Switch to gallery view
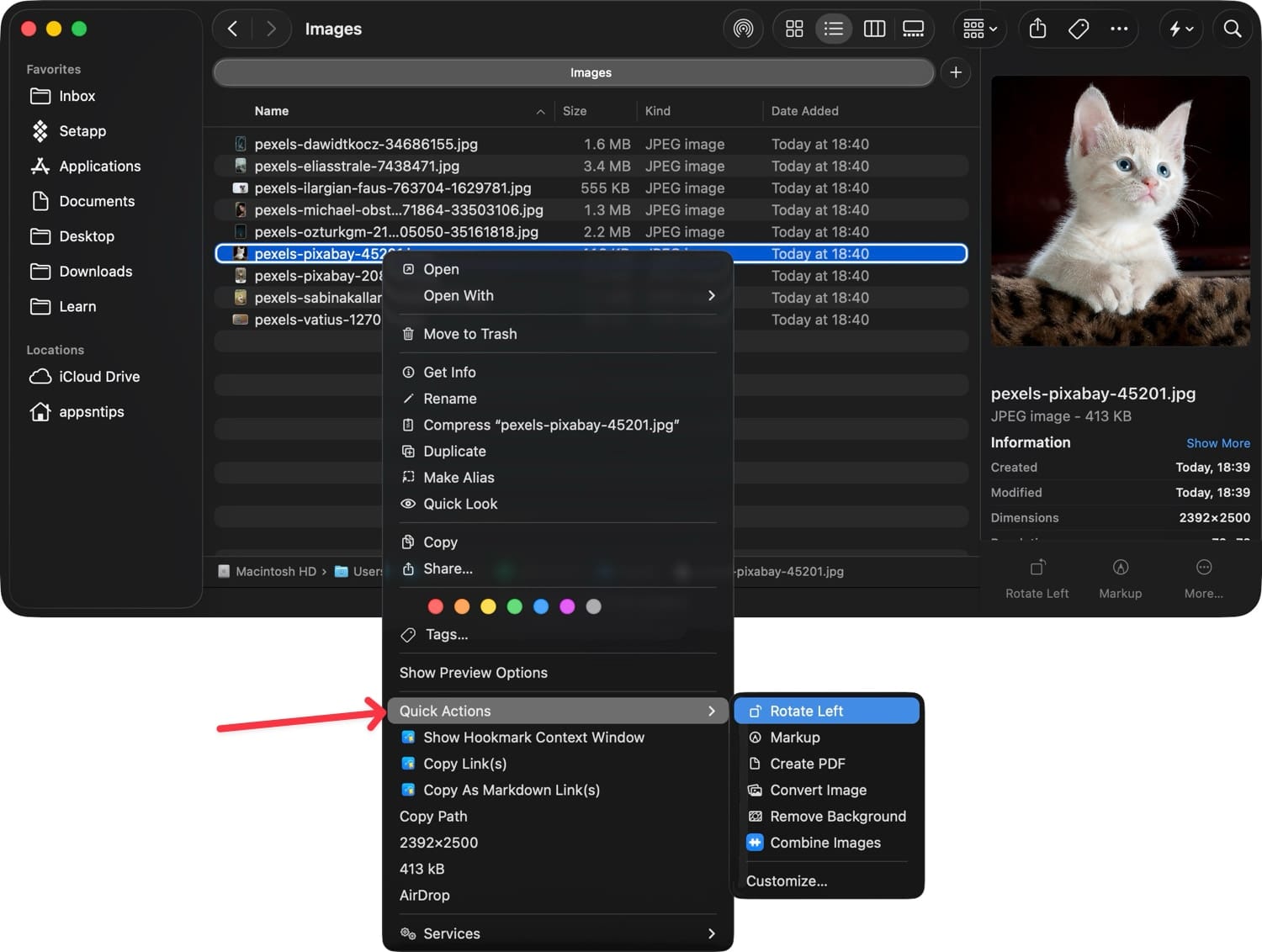The height and width of the screenshot is (952, 1262). [x=913, y=28]
